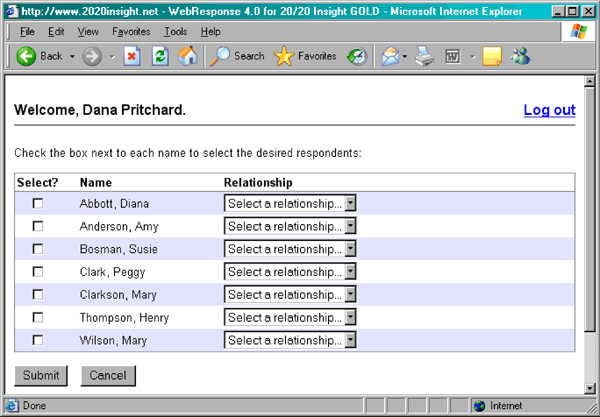Image resolution: width=600 pixels, height=417 pixels.
Task: Check the box for Abbott, Diana
Action: coord(39,203)
